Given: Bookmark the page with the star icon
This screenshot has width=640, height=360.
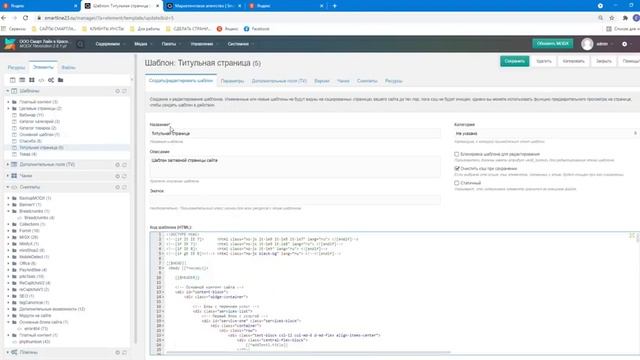Looking at the screenshot, I should point(612,18).
